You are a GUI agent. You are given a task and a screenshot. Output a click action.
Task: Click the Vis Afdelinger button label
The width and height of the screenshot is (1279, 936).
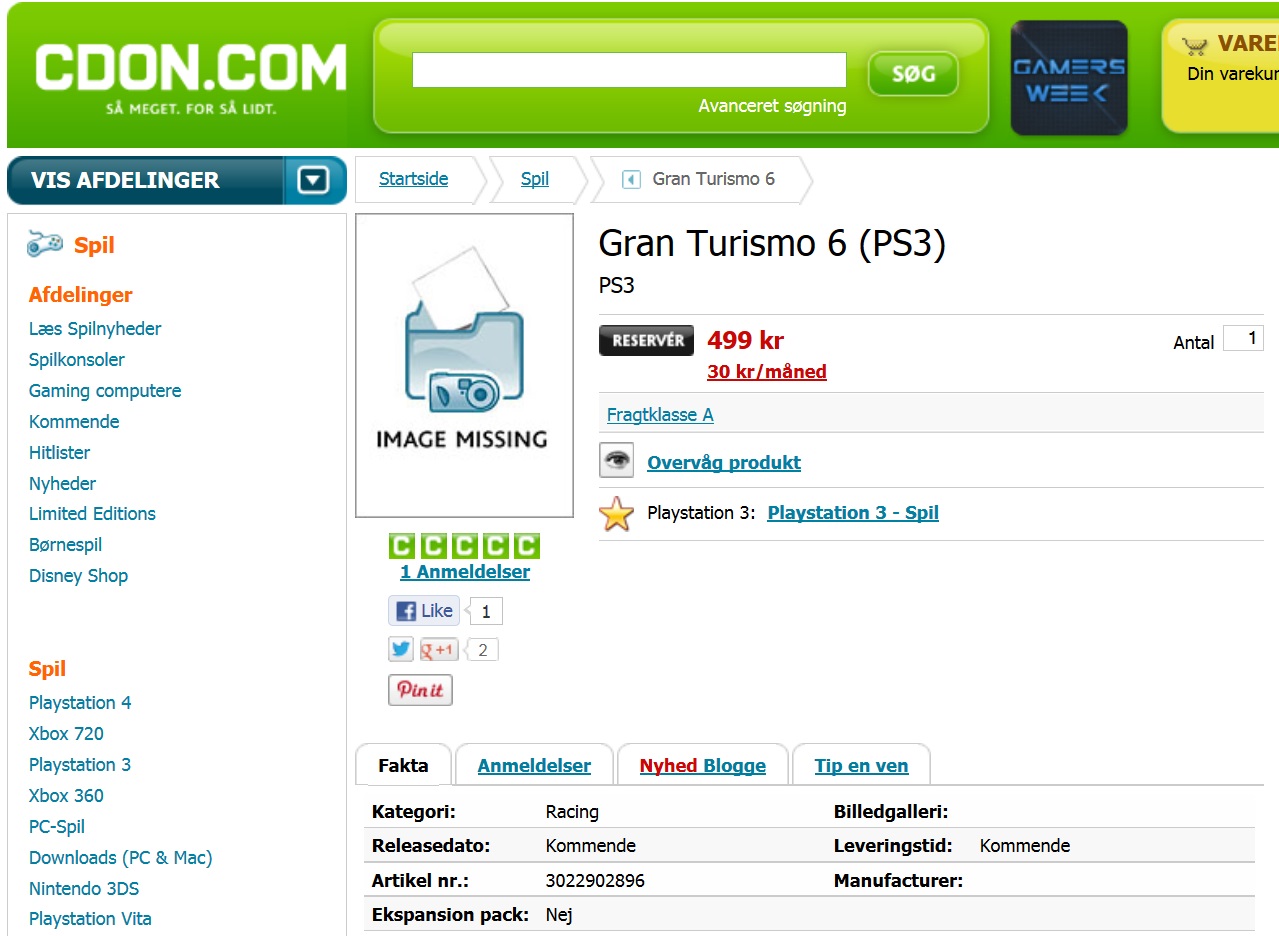pyautogui.click(x=125, y=180)
